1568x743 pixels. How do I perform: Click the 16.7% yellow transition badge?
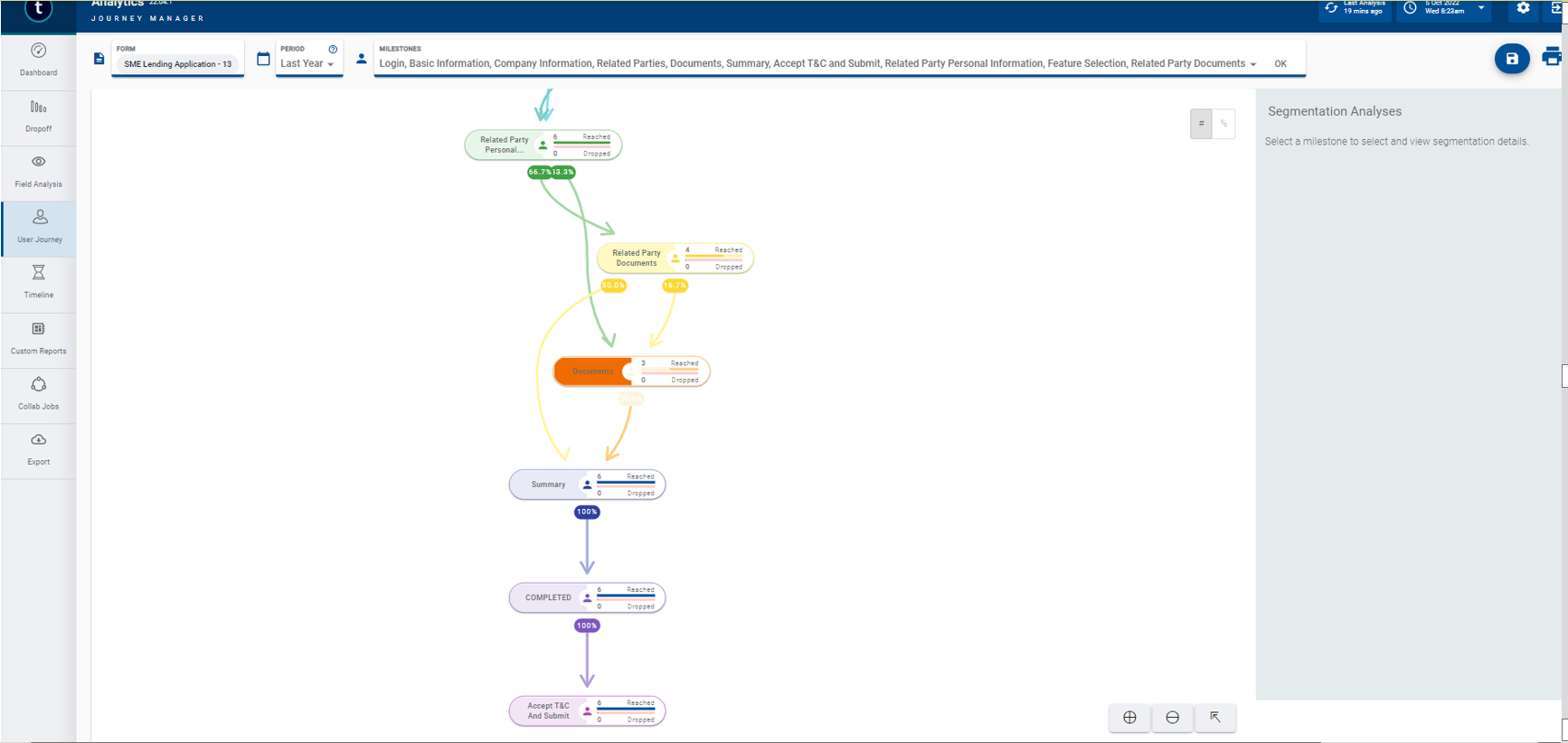click(675, 286)
